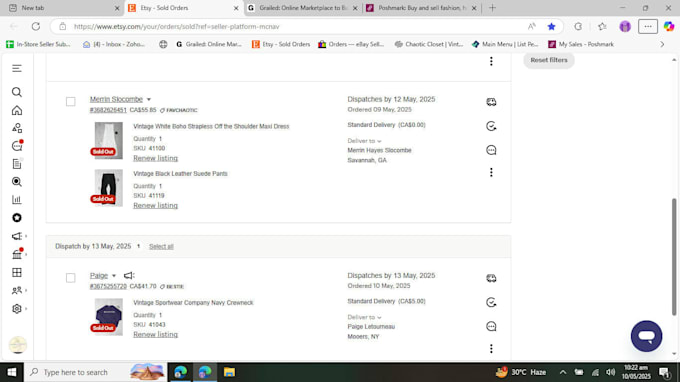Open browser Settings and more ellipsis

[x=647, y=26]
